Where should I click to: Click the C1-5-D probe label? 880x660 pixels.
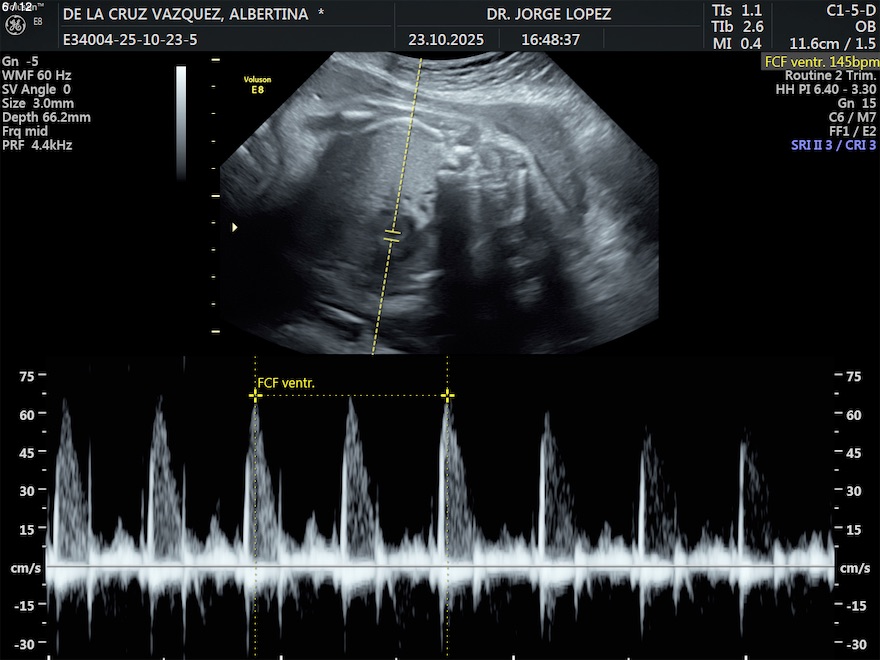pos(849,9)
